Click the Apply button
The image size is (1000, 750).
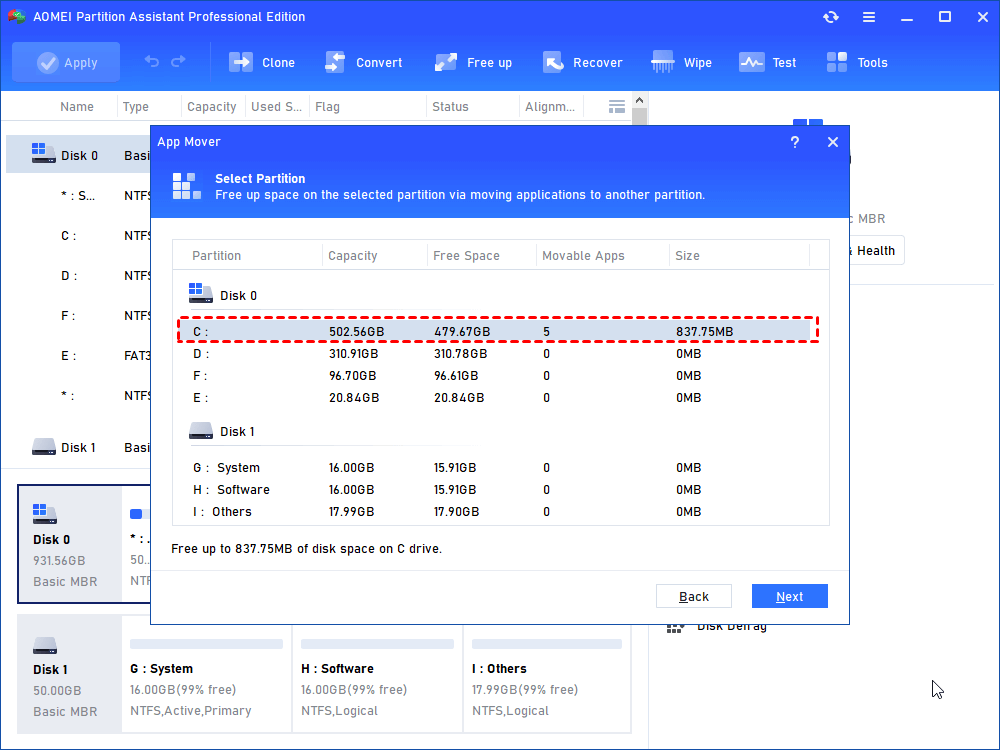pos(66,62)
